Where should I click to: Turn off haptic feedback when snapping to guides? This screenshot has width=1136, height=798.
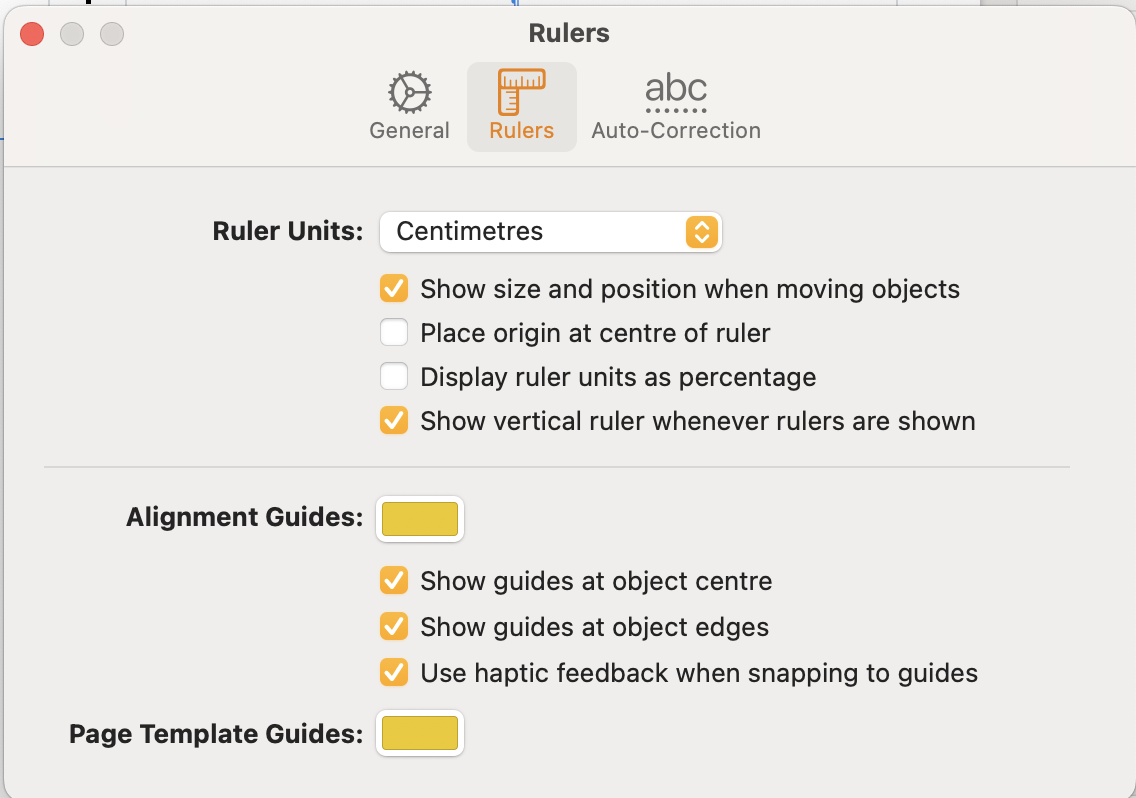pos(394,673)
